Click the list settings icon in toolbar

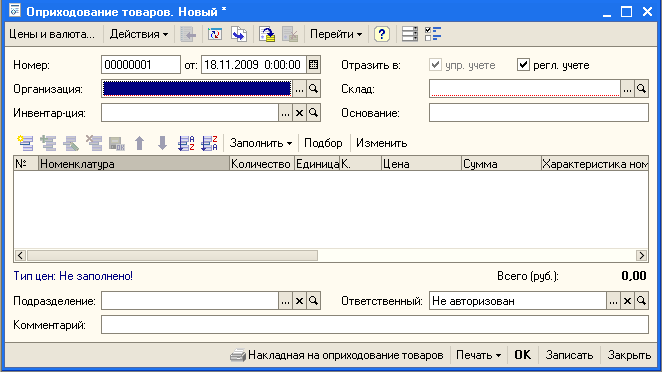pos(410,34)
